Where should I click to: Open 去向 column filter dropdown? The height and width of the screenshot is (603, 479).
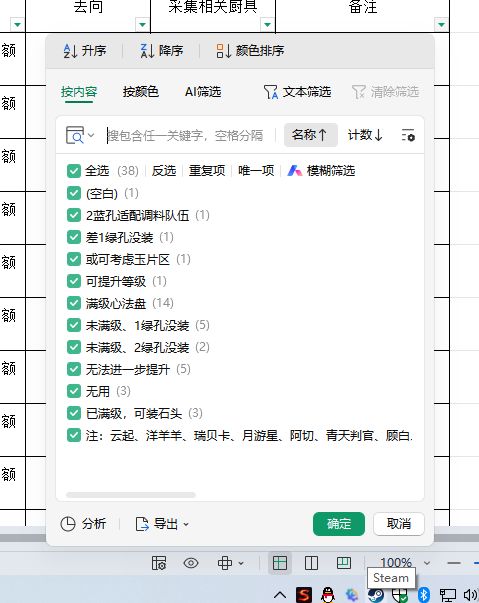142,25
